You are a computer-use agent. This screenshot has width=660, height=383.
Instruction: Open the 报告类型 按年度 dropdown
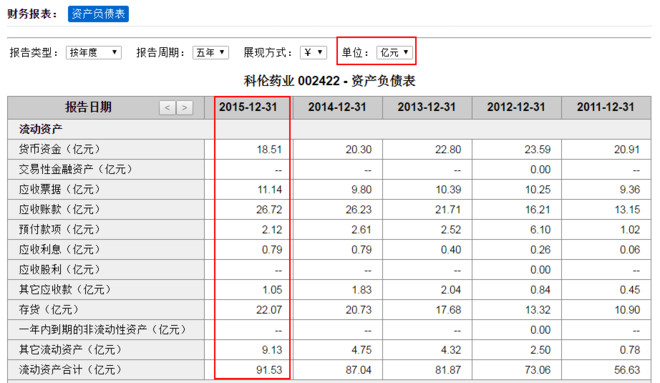(x=93, y=53)
